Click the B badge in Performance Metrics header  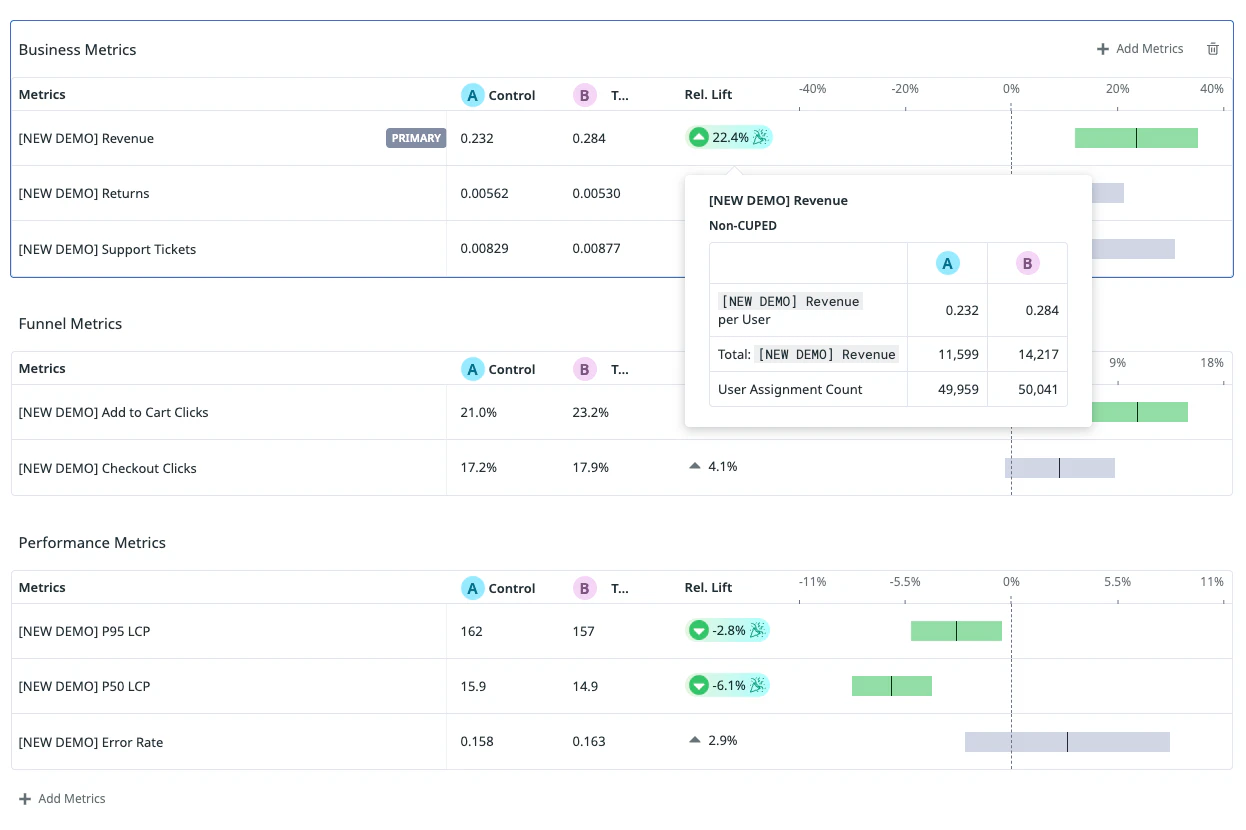point(585,588)
